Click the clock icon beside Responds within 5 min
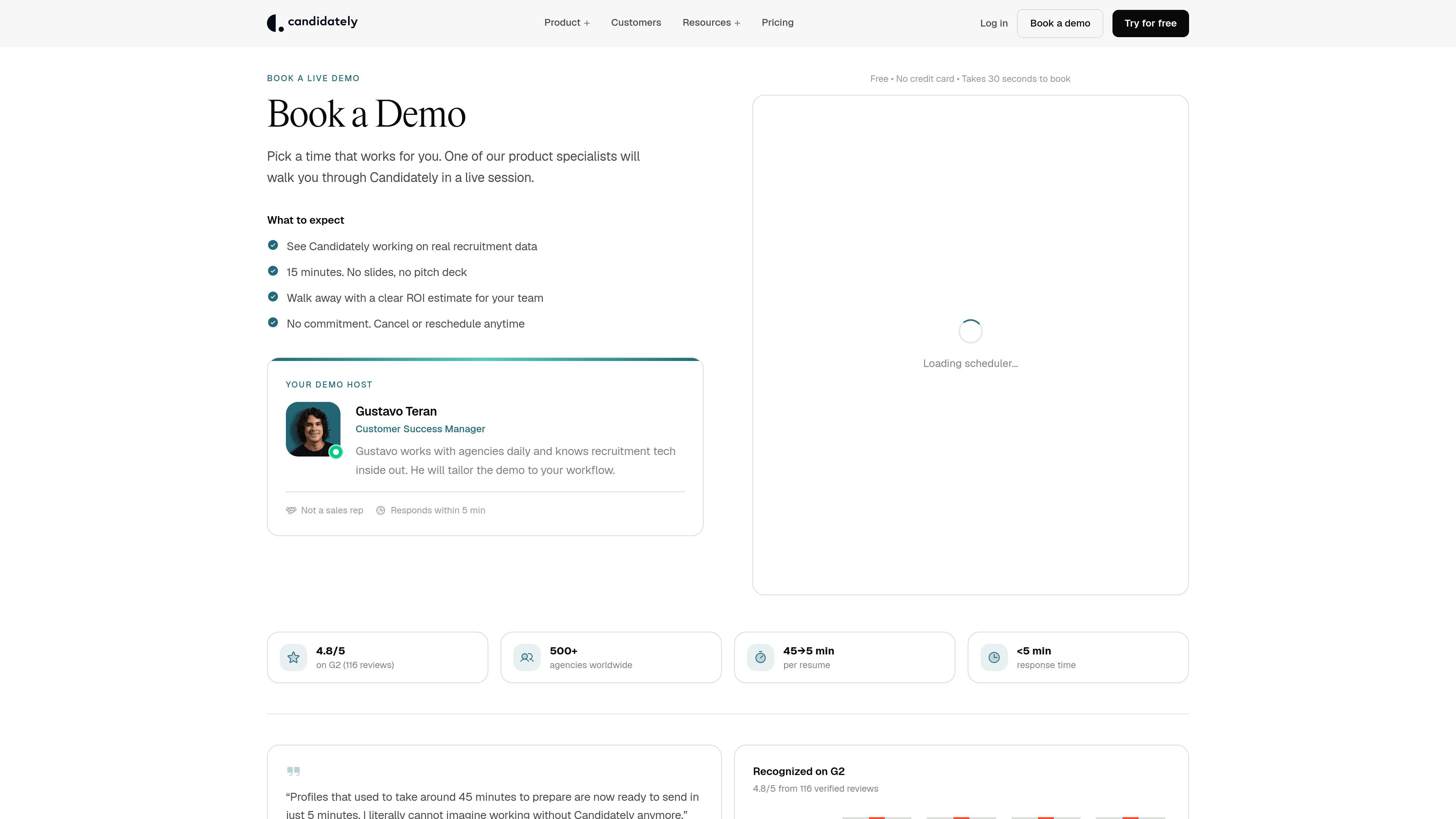1456x819 pixels. click(381, 510)
